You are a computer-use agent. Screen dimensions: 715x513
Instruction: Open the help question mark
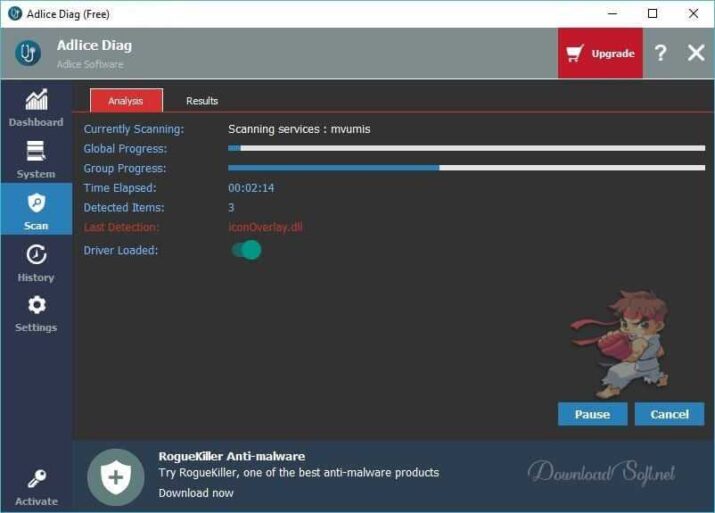pyautogui.click(x=661, y=53)
